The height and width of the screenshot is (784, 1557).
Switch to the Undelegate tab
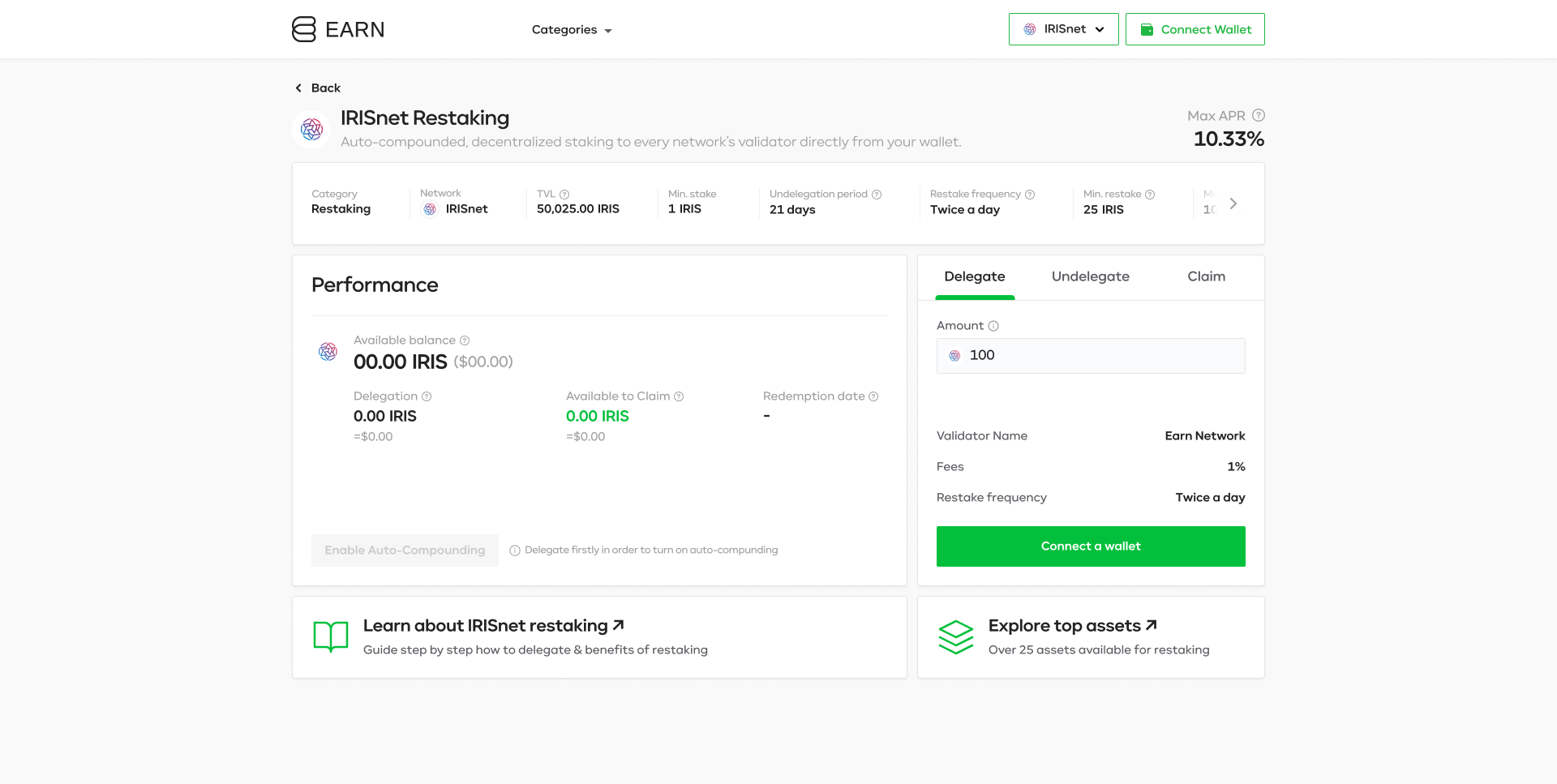[x=1090, y=276]
